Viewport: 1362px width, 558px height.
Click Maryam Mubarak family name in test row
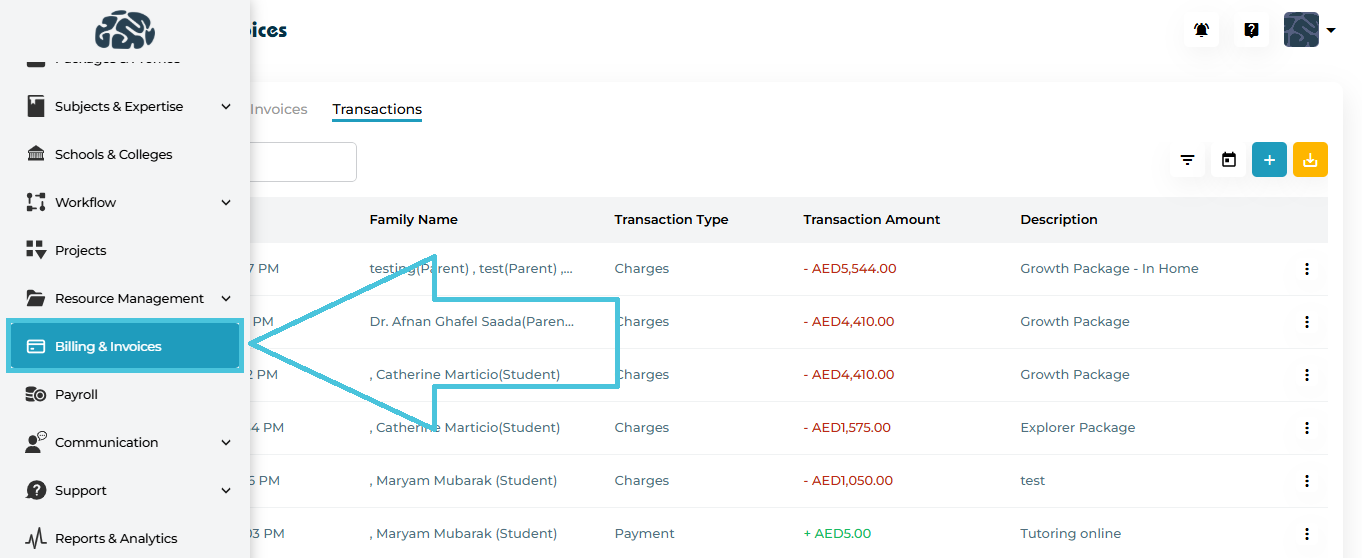click(x=465, y=481)
